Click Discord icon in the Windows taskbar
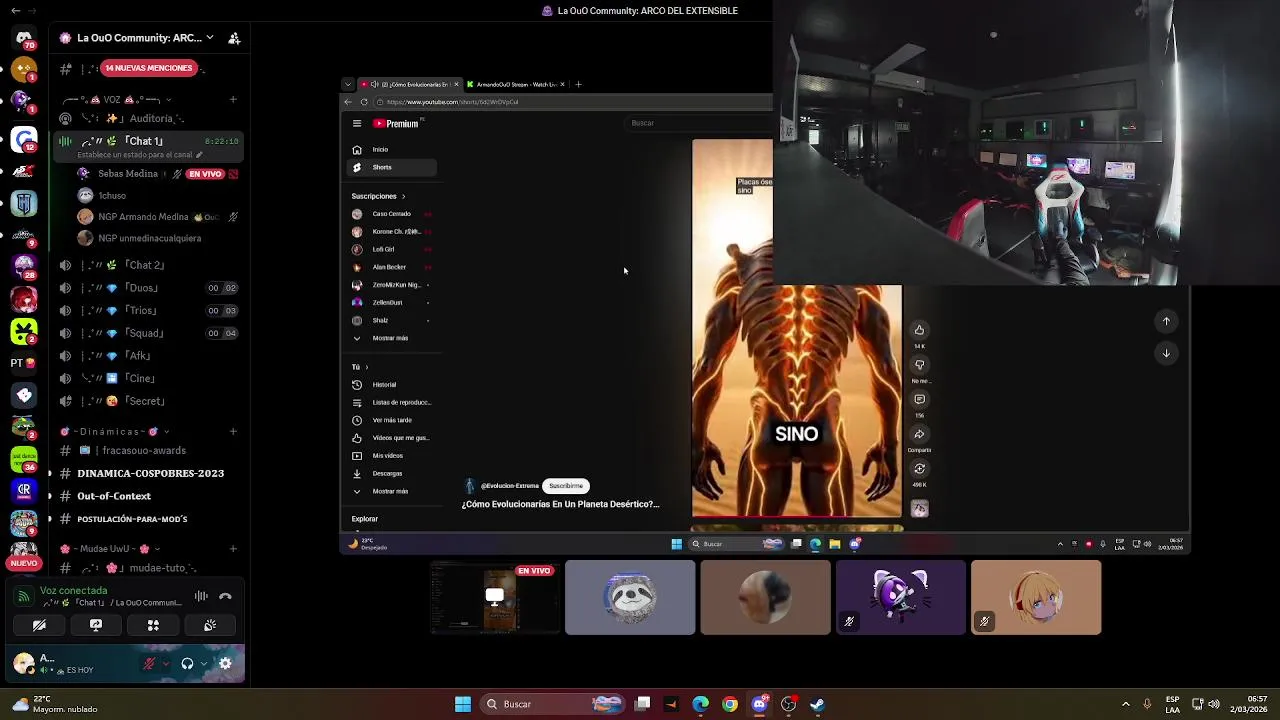This screenshot has height=720, width=1280. pyautogui.click(x=759, y=704)
